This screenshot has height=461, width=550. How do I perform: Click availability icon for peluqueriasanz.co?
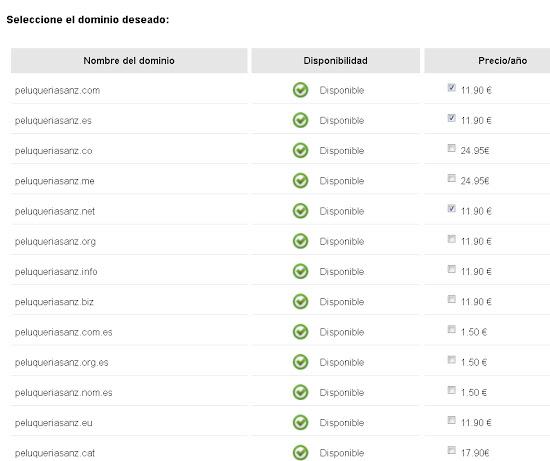coord(300,151)
